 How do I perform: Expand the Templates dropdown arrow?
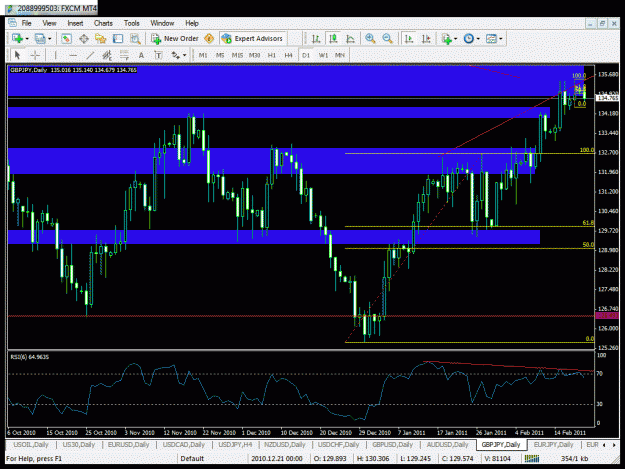501,39
